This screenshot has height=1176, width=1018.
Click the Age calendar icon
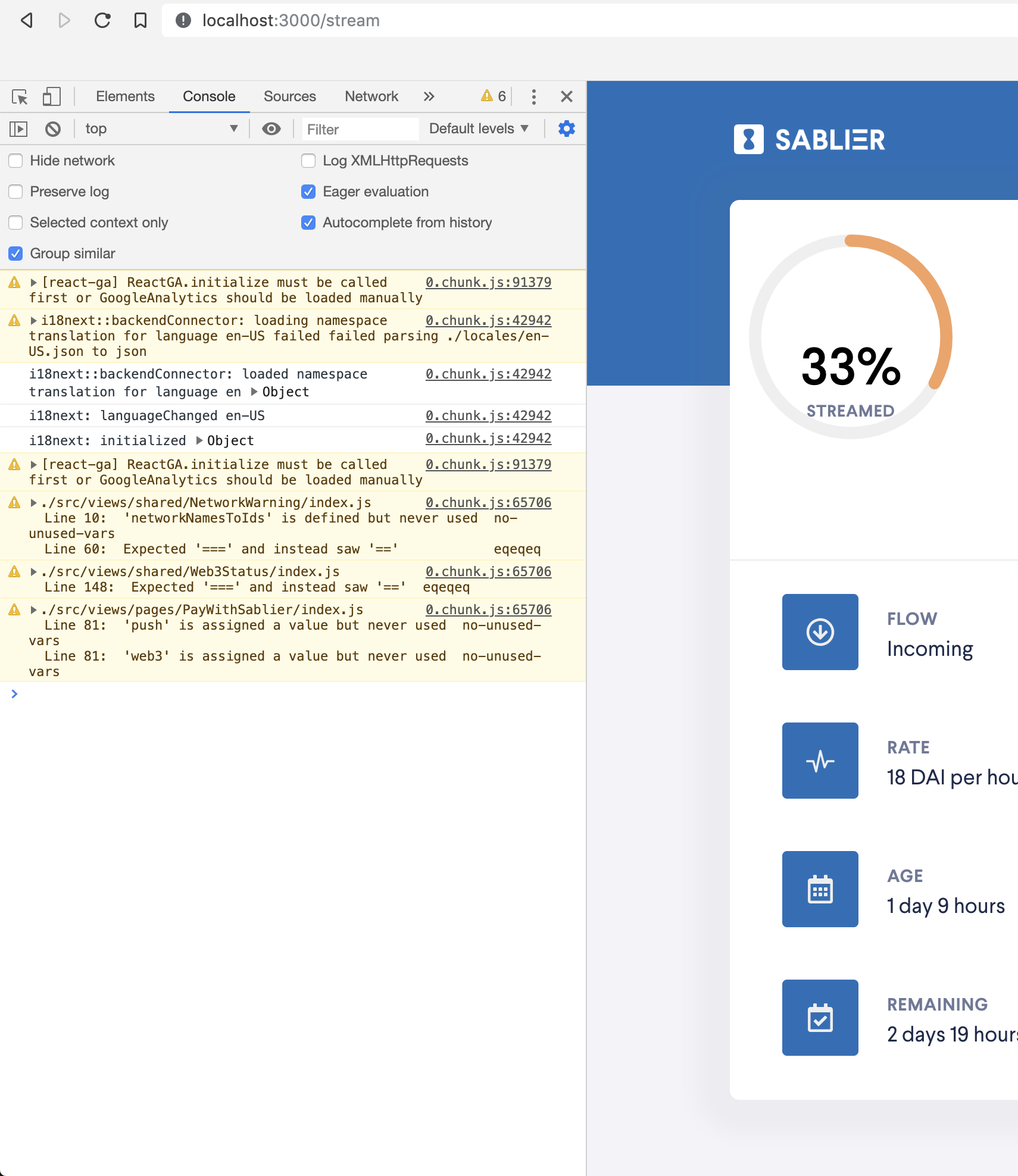click(820, 889)
